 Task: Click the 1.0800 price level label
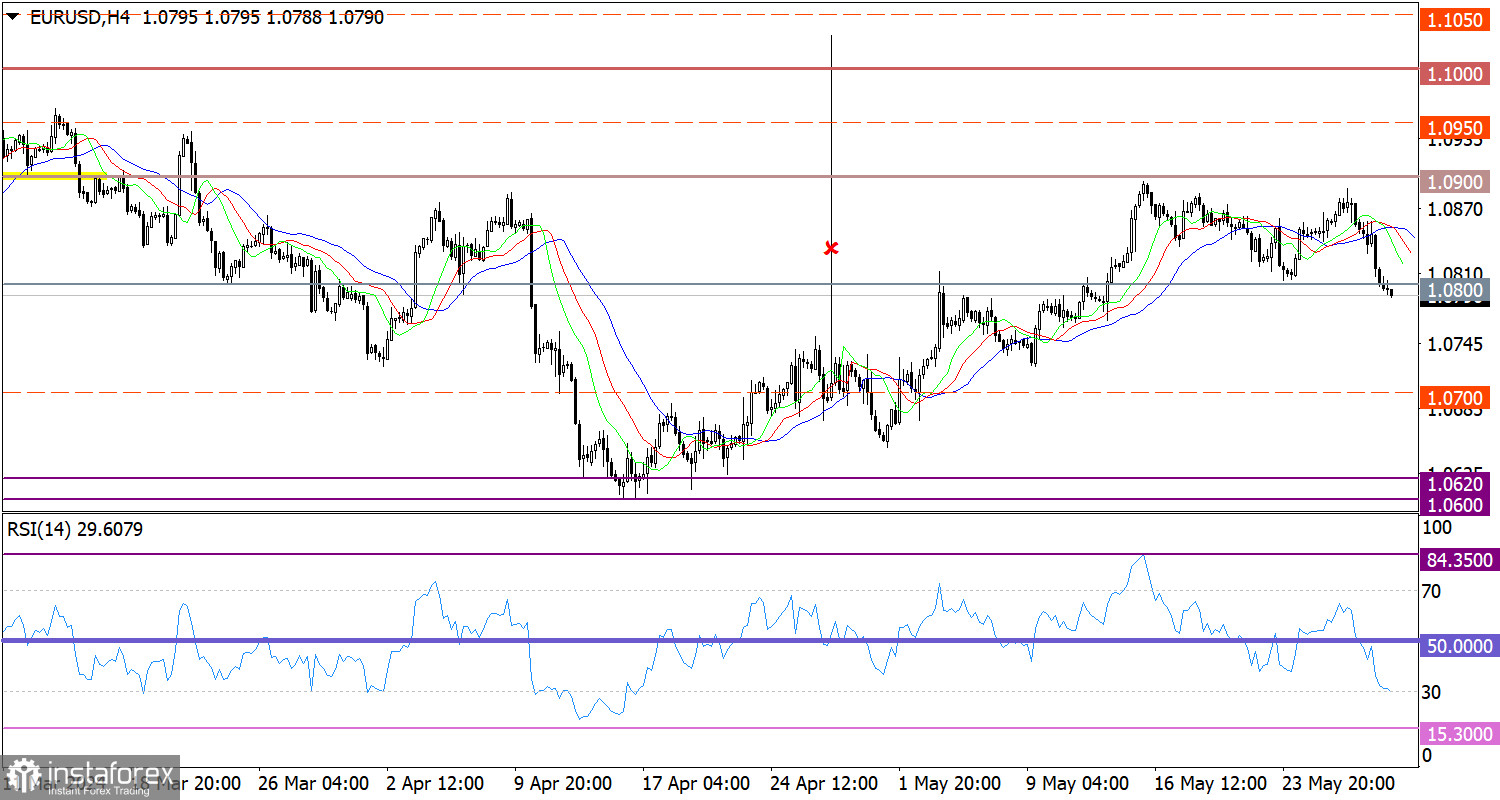coord(1457,290)
